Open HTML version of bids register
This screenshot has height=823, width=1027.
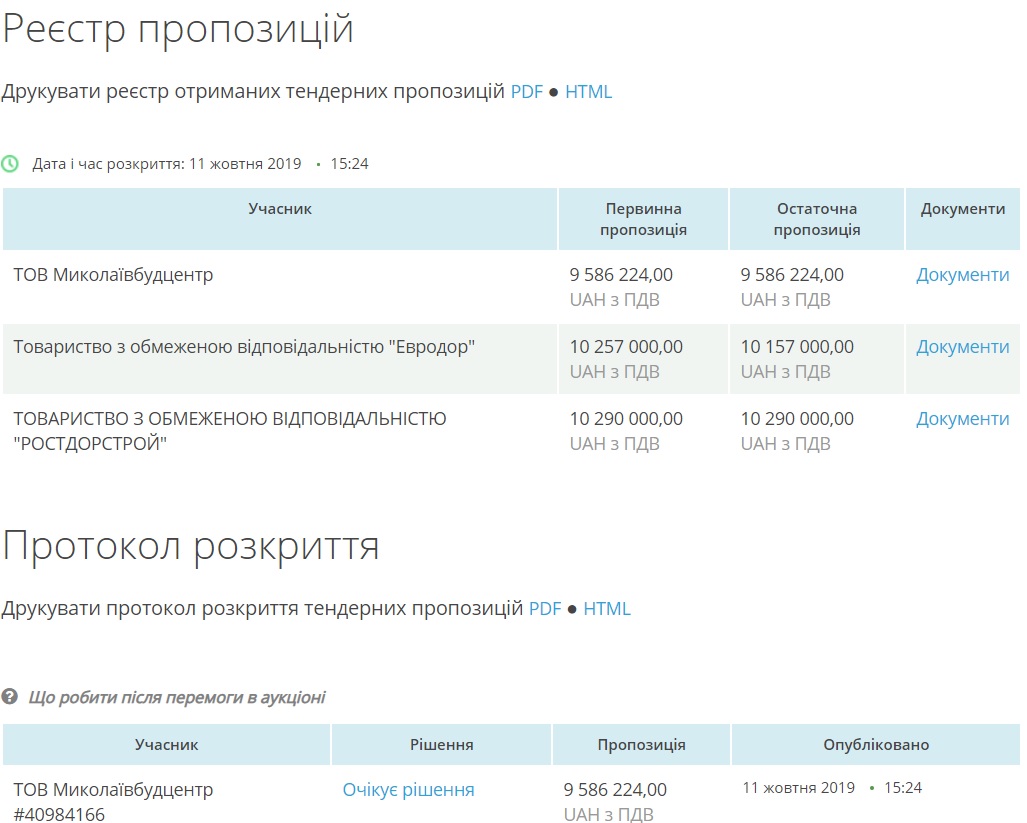click(588, 92)
